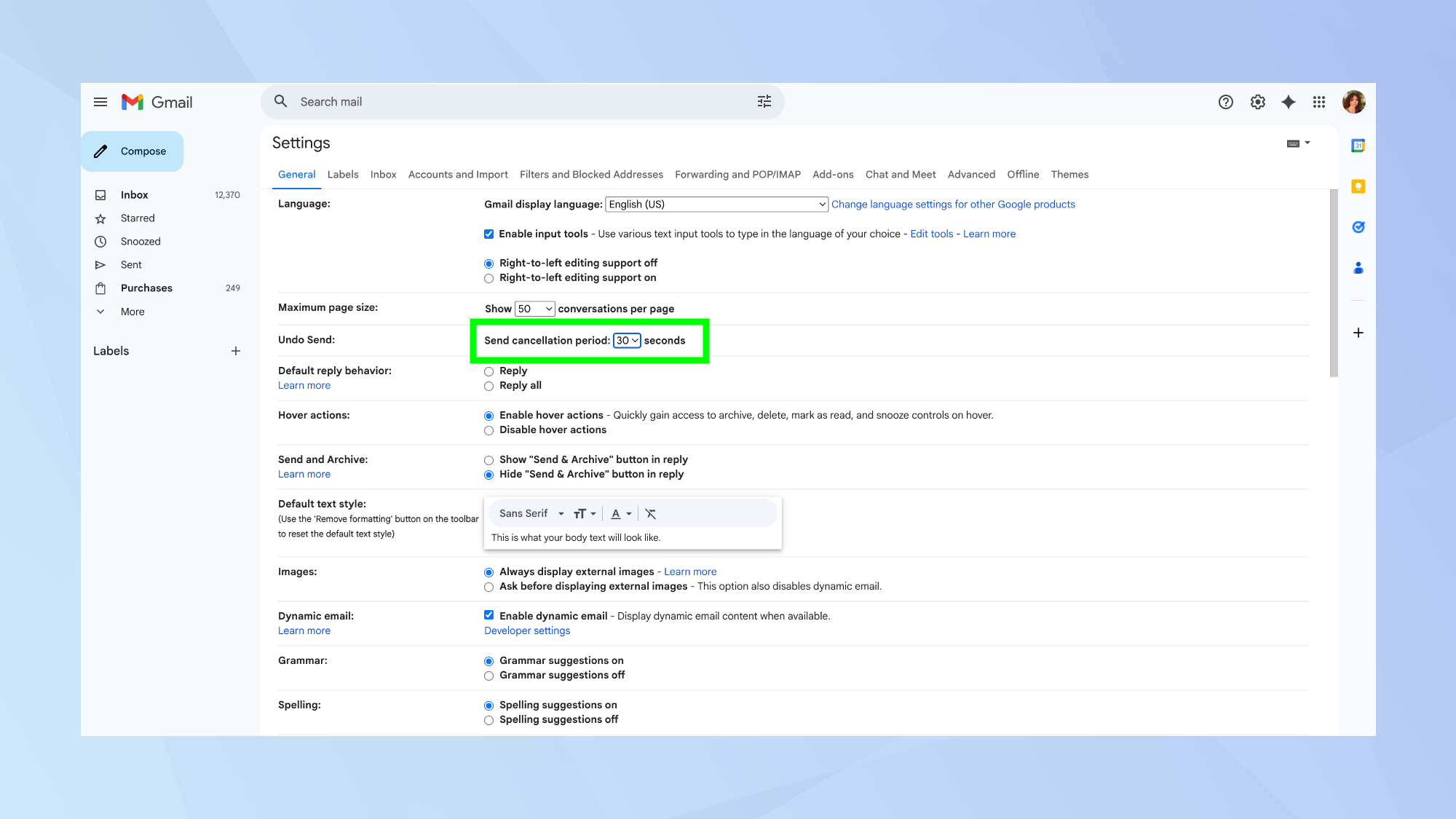This screenshot has height=819, width=1456.
Task: Open Google Tasks from the side panel
Action: coord(1358,226)
